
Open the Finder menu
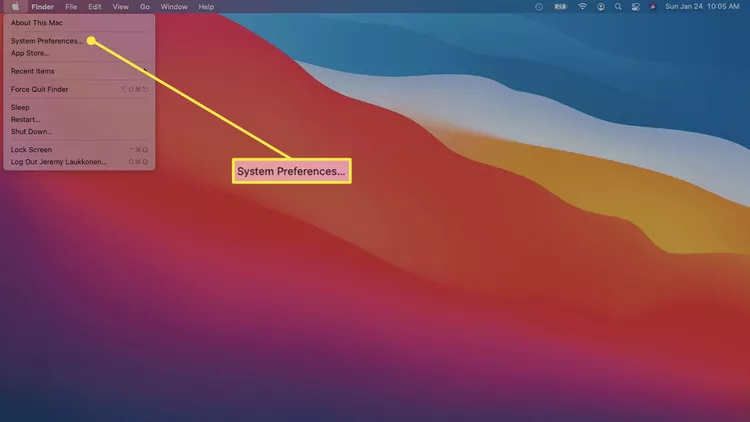43,7
